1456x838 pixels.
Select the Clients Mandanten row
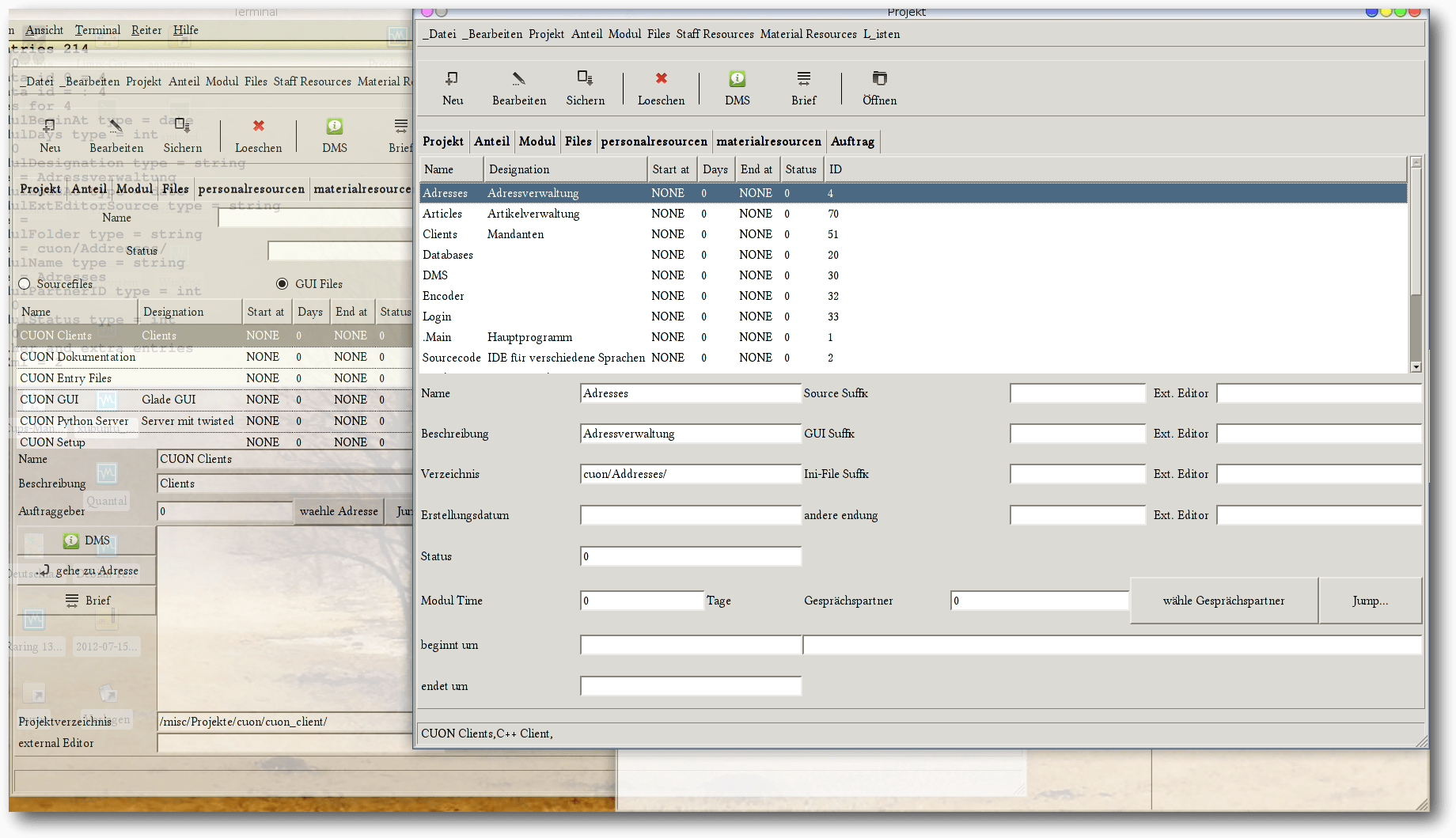tap(913, 234)
